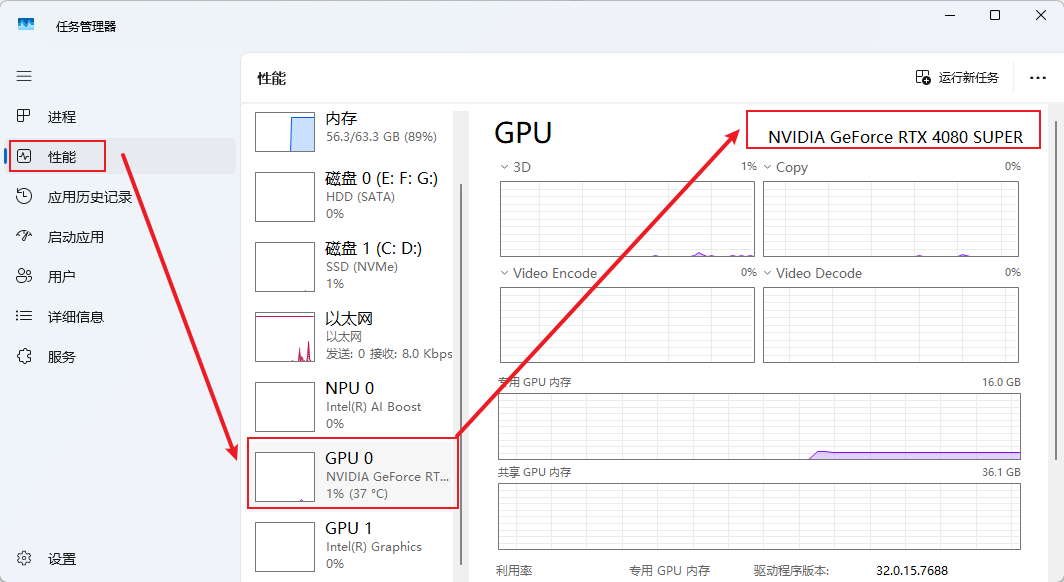Viewport: 1064px width, 582px height.
Task: Open the Video Encode engine dropdown
Action: [504, 273]
